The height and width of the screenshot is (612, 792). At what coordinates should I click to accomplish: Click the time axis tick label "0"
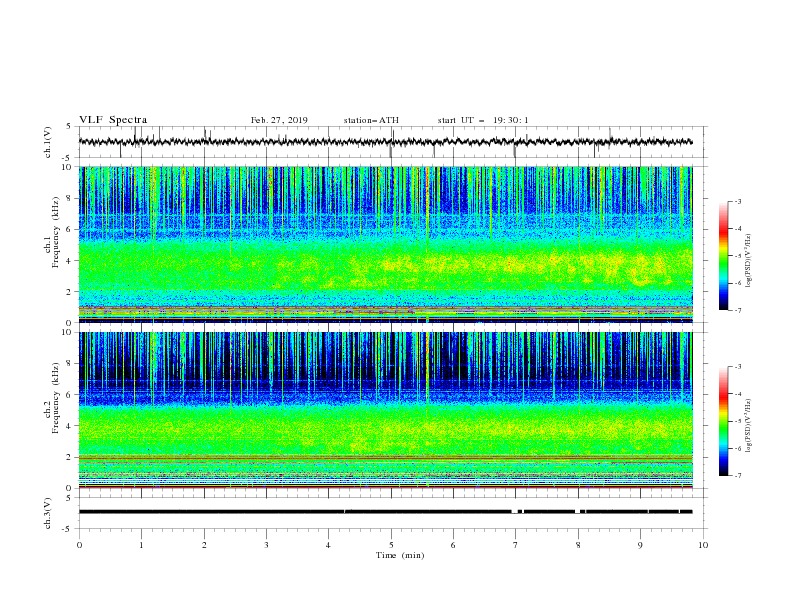79,545
